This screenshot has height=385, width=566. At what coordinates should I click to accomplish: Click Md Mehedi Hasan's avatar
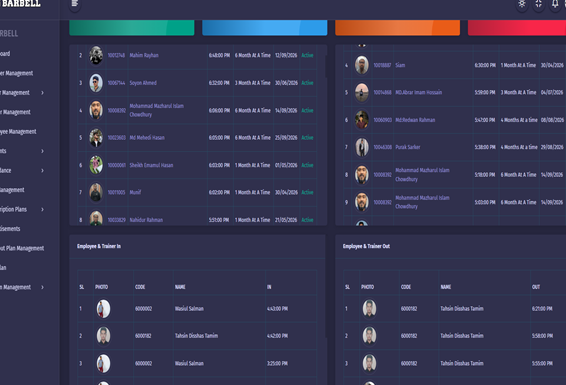96,137
